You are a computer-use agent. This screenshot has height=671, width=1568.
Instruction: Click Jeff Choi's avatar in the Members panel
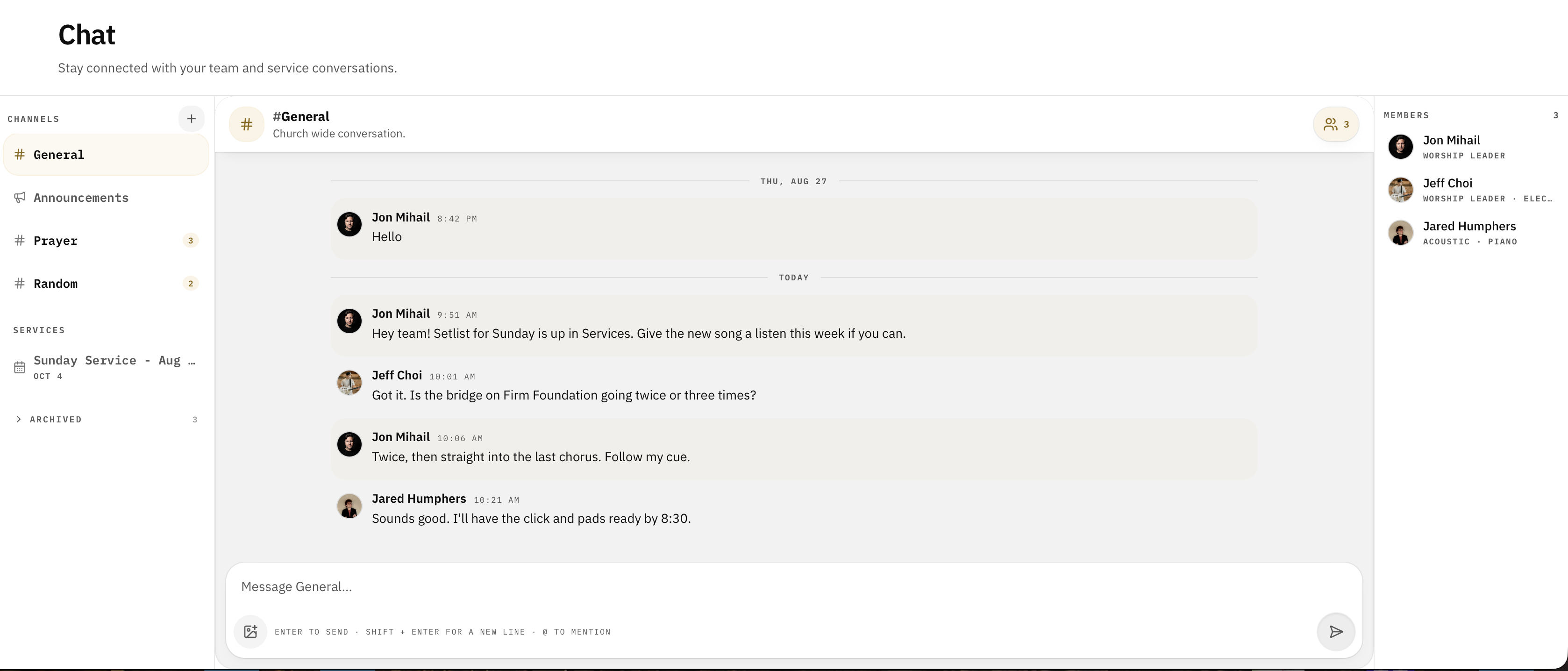(1400, 190)
